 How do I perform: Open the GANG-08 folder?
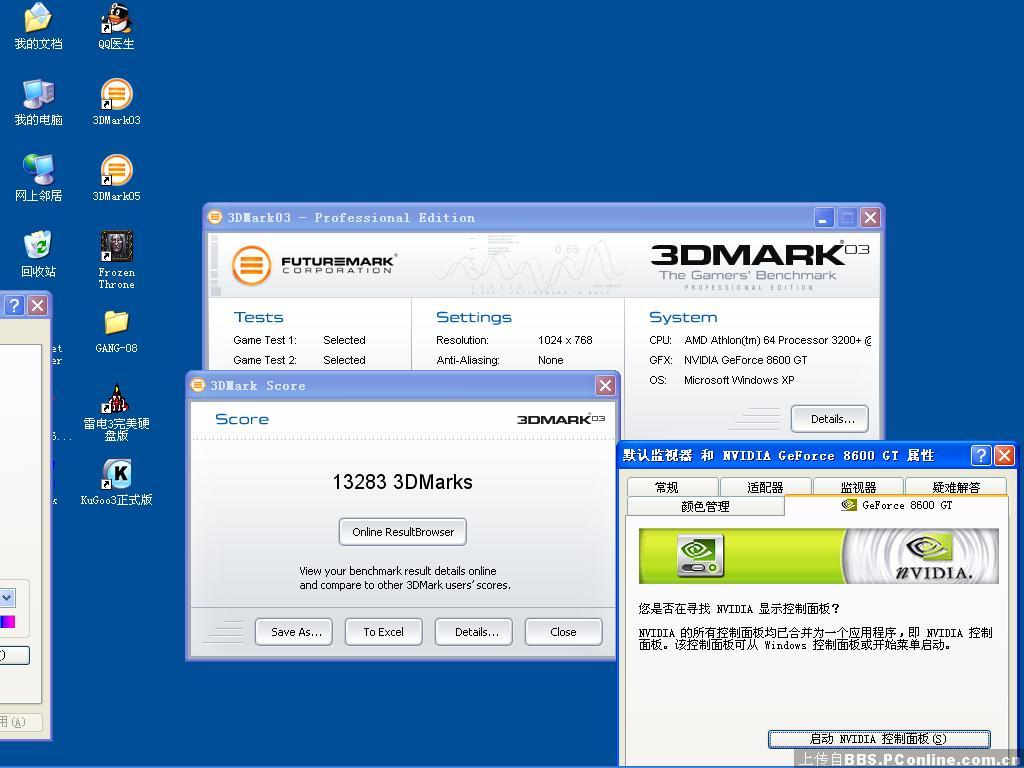click(x=116, y=331)
